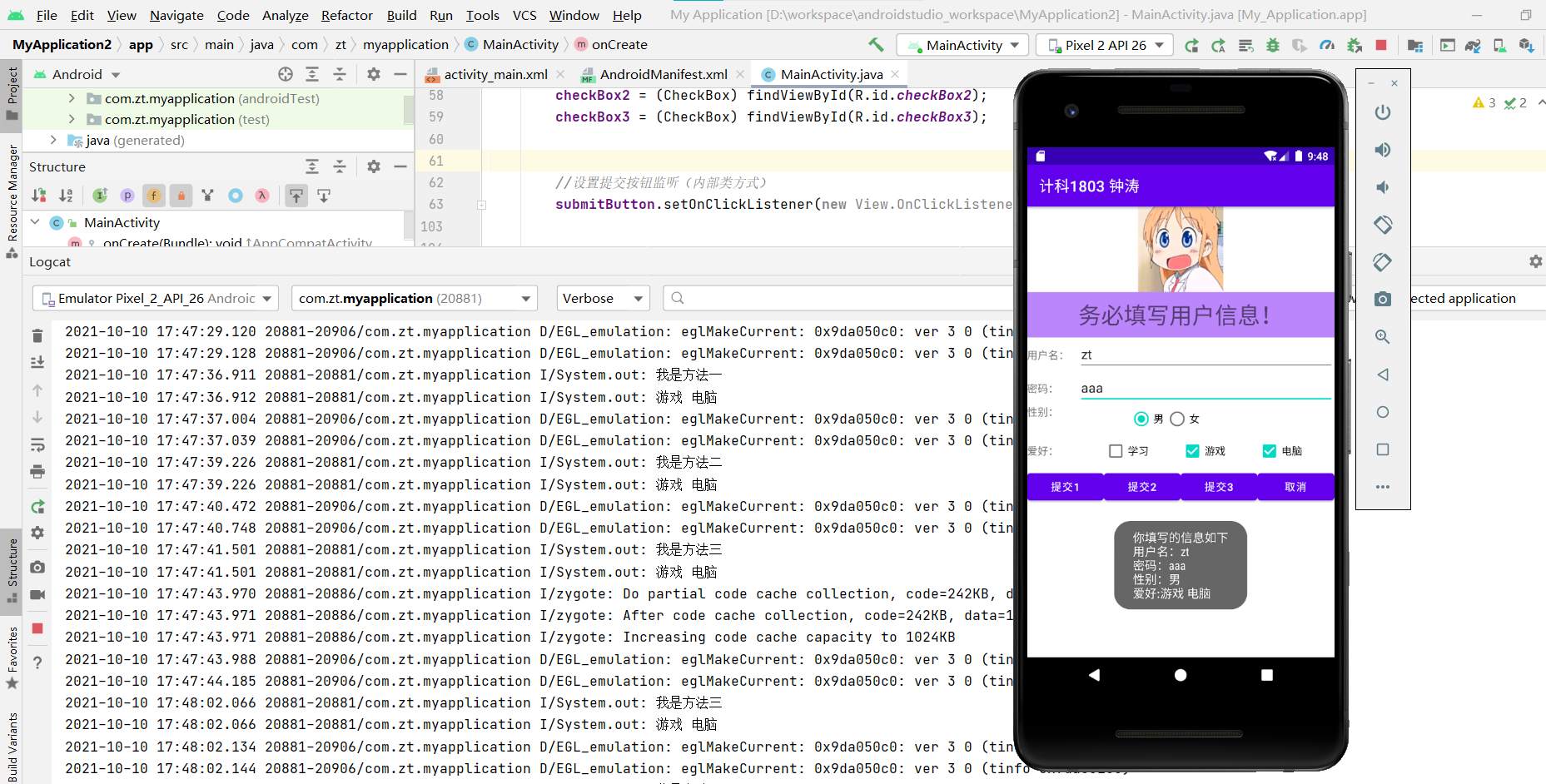Stop the running app with the red square
Image resolution: width=1546 pixels, height=784 pixels.
(1381, 45)
